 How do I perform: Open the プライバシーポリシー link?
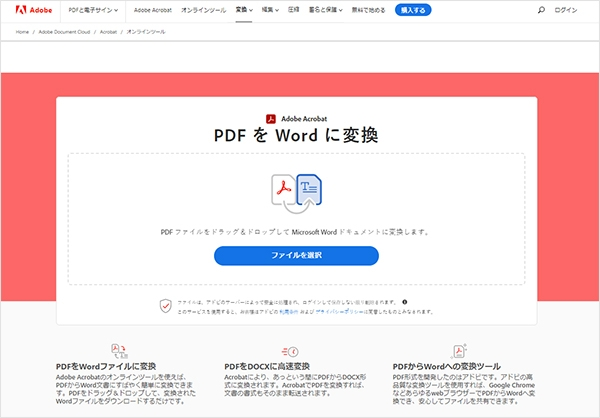(339, 312)
